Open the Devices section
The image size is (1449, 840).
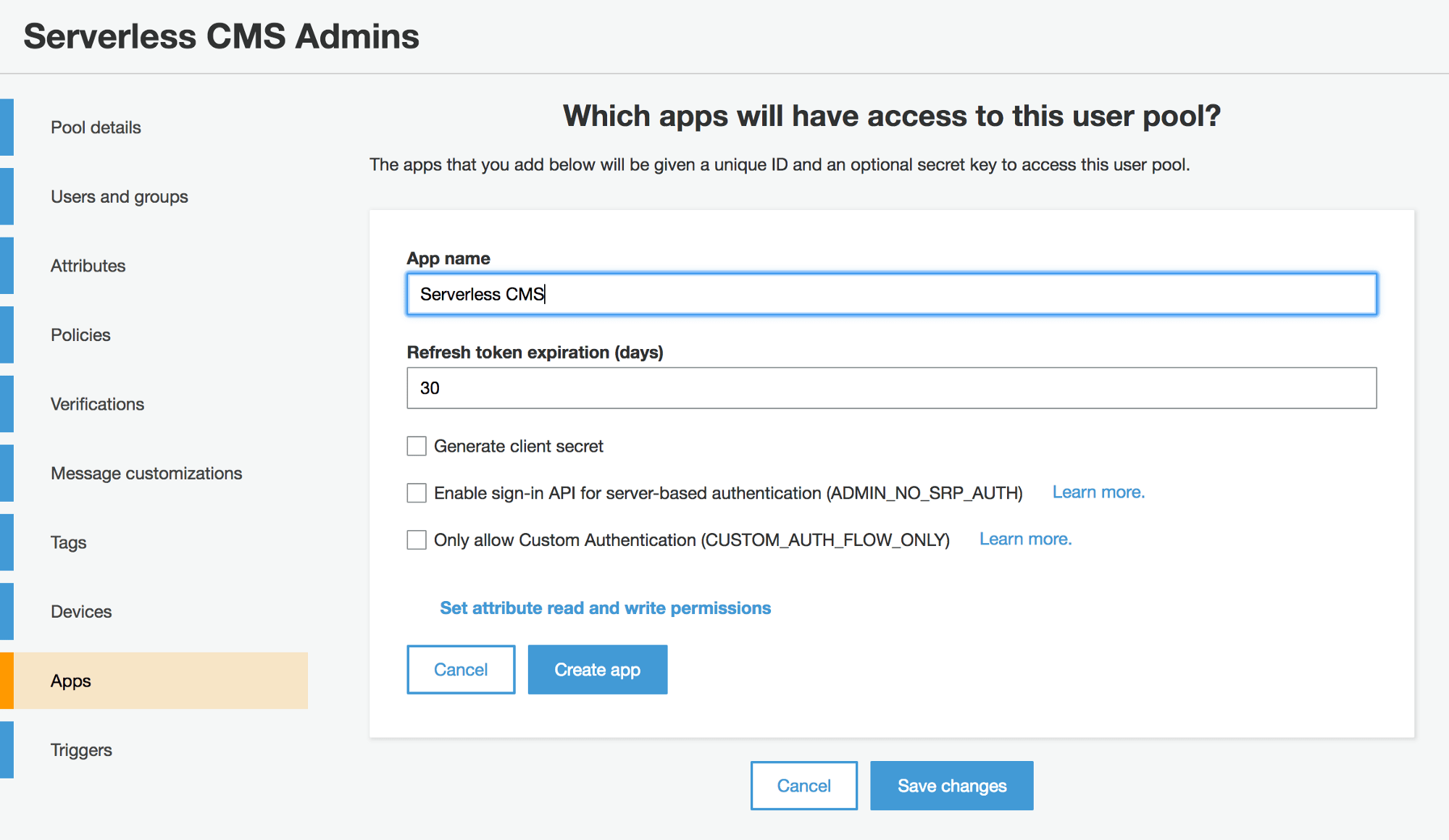tap(81, 612)
